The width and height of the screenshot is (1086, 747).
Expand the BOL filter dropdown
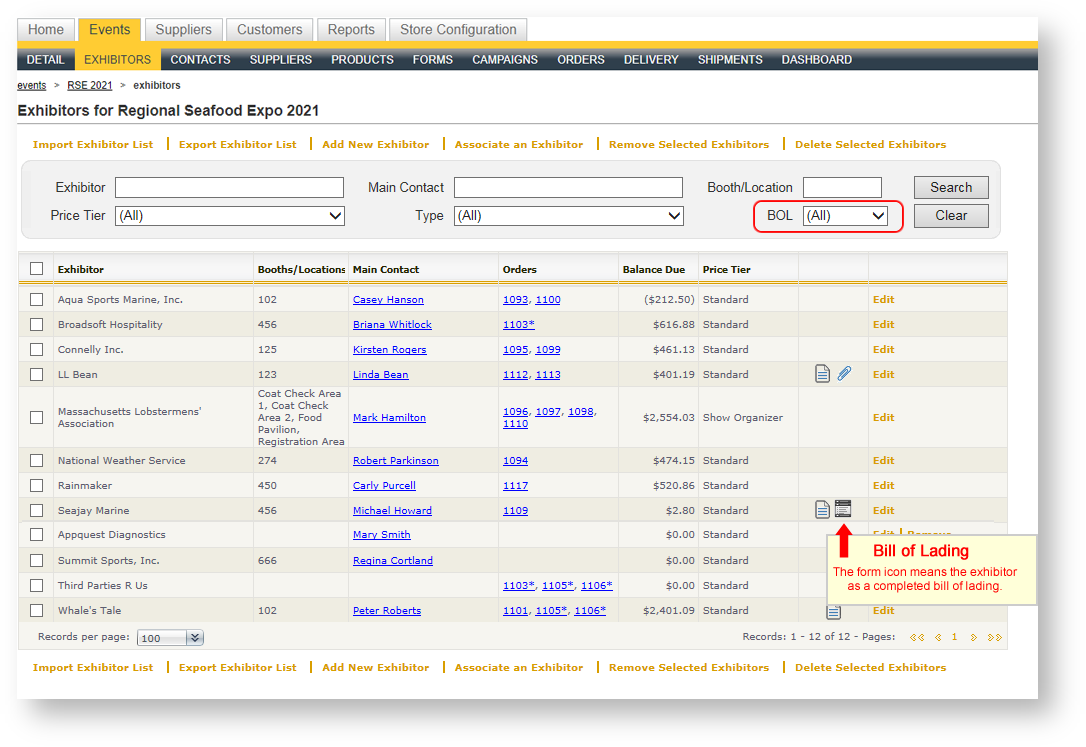[x=845, y=215]
